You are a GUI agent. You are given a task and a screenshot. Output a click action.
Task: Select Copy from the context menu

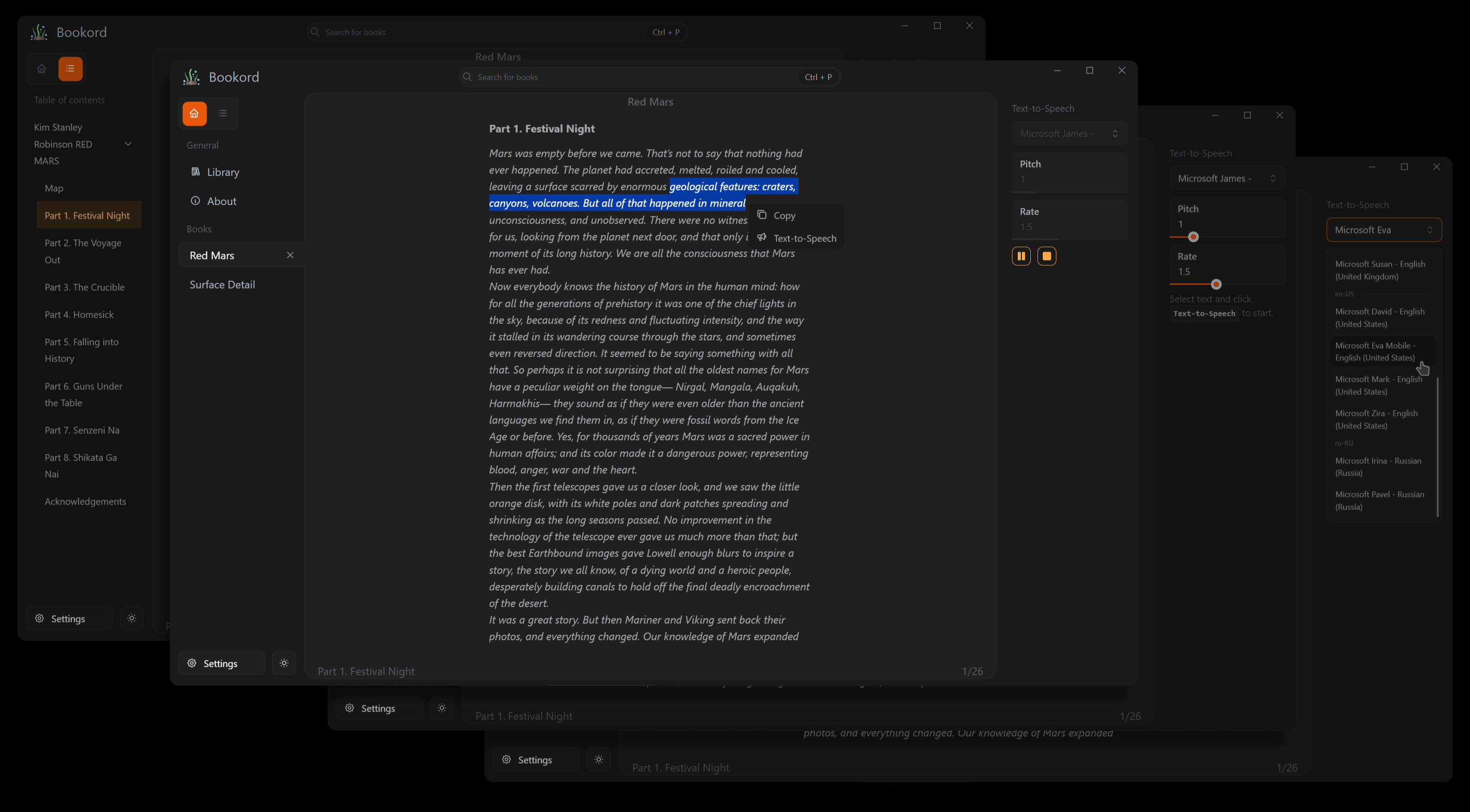tap(784, 216)
